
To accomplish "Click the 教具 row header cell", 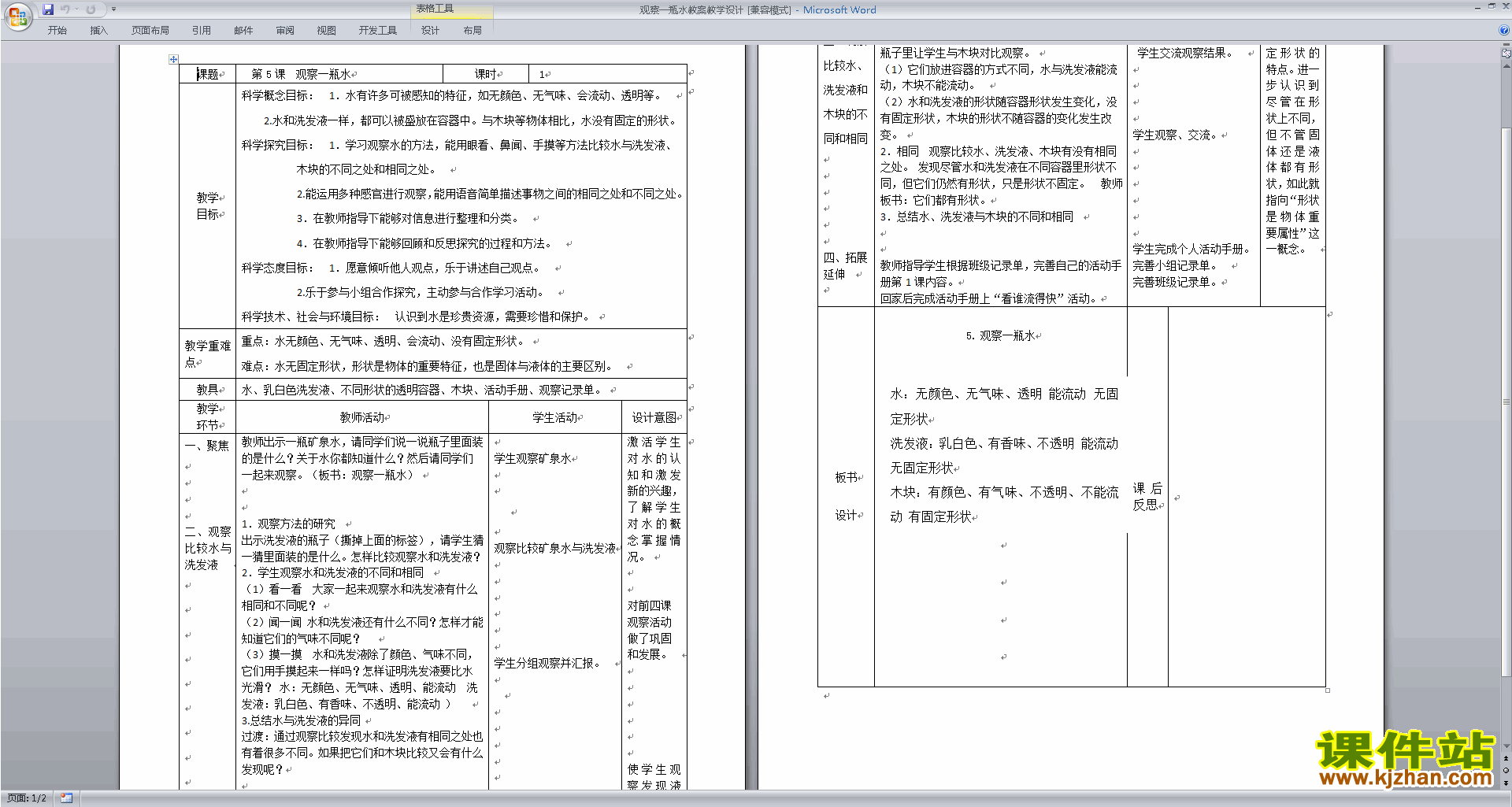I will [x=208, y=390].
